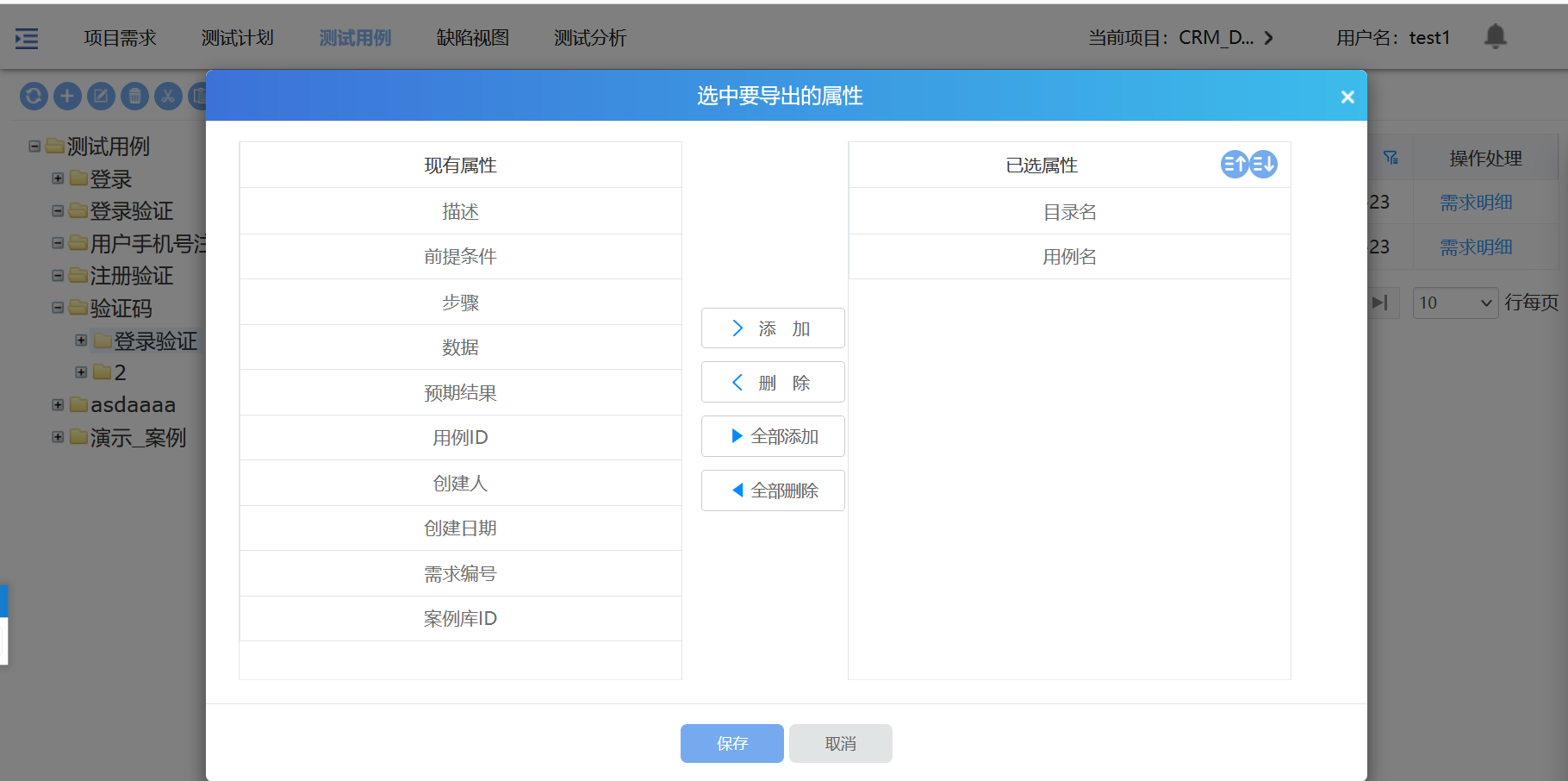Open the 缺陷视图 menu tab
This screenshot has height=781, width=1568.
472,38
